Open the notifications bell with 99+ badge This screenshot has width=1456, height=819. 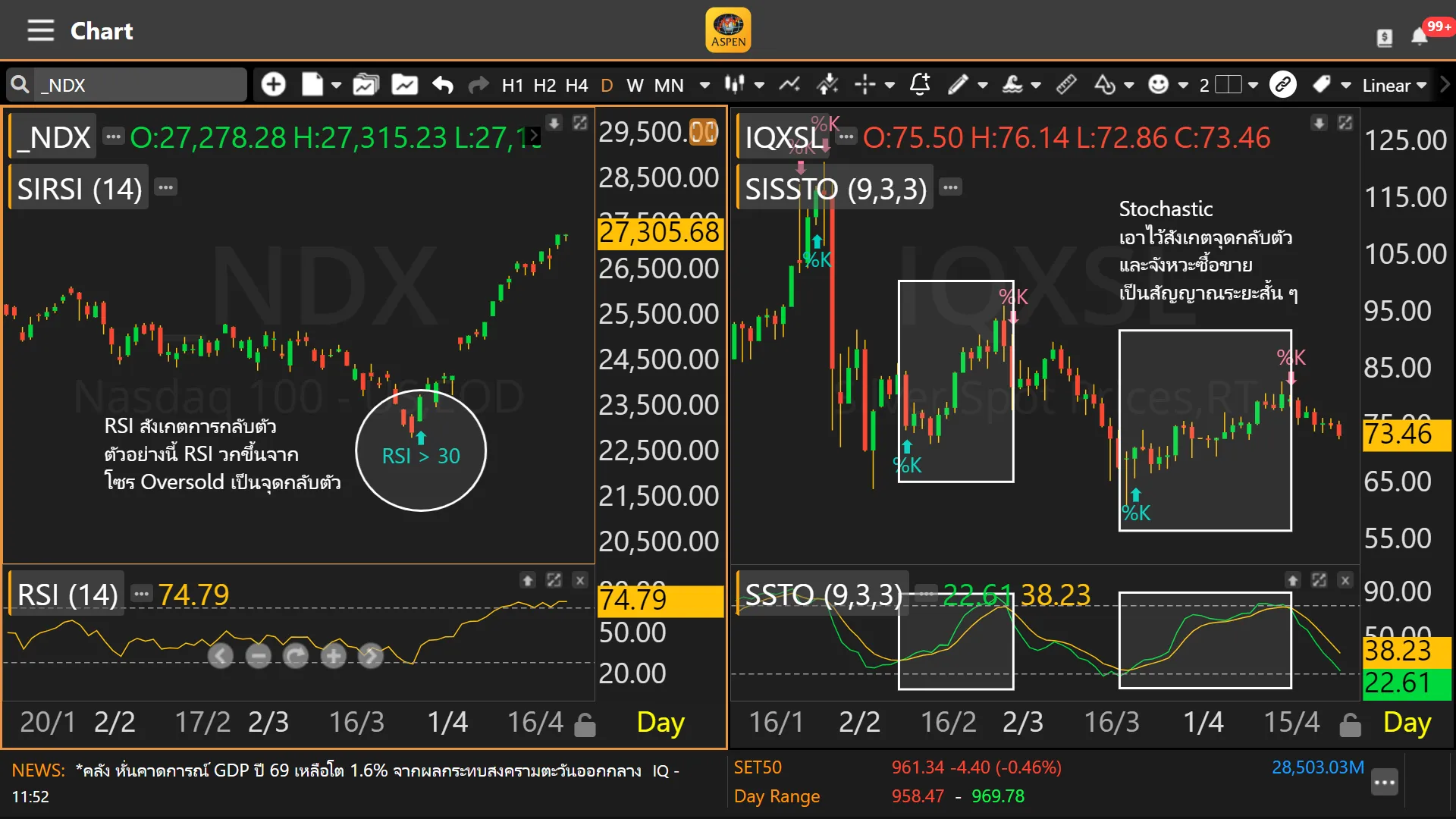pos(1420,36)
